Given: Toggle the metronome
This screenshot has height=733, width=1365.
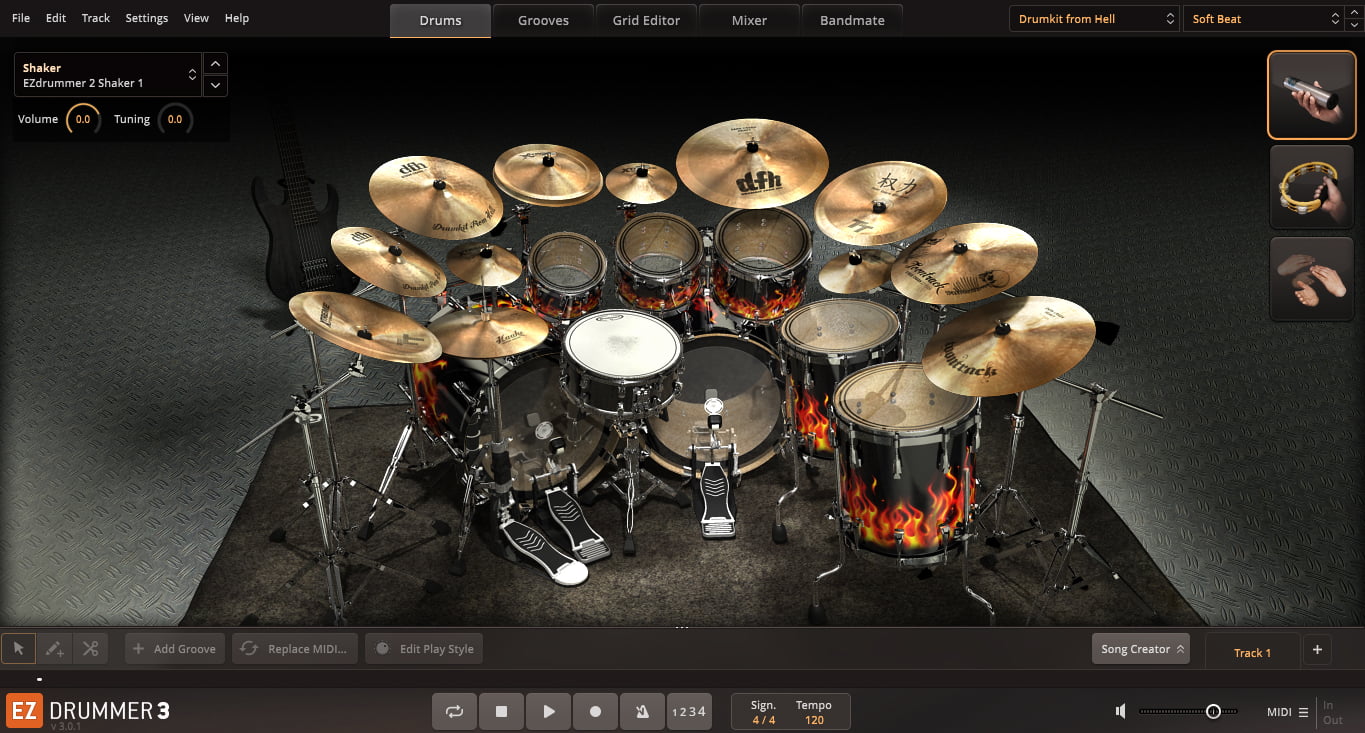Looking at the screenshot, I should [x=641, y=711].
